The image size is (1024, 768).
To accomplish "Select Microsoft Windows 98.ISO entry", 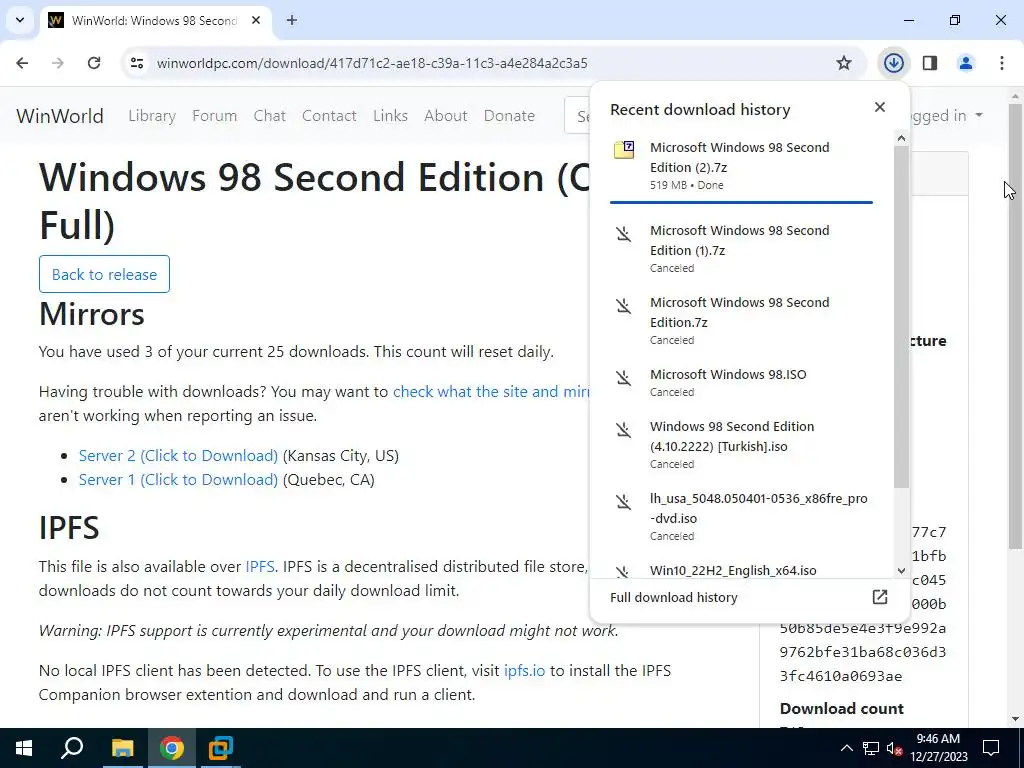I will 741,382.
